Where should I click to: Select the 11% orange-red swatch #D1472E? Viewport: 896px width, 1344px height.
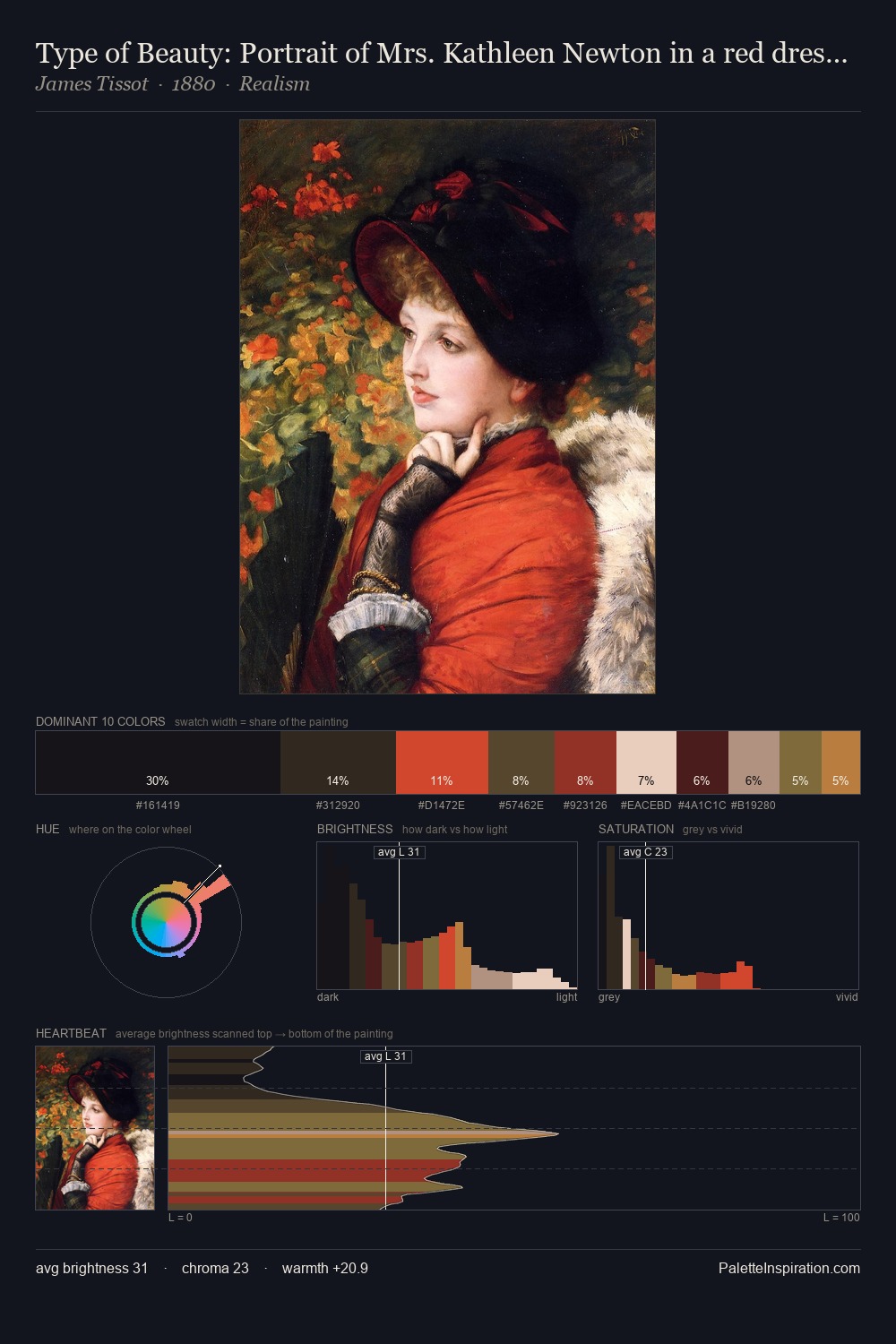click(x=442, y=762)
